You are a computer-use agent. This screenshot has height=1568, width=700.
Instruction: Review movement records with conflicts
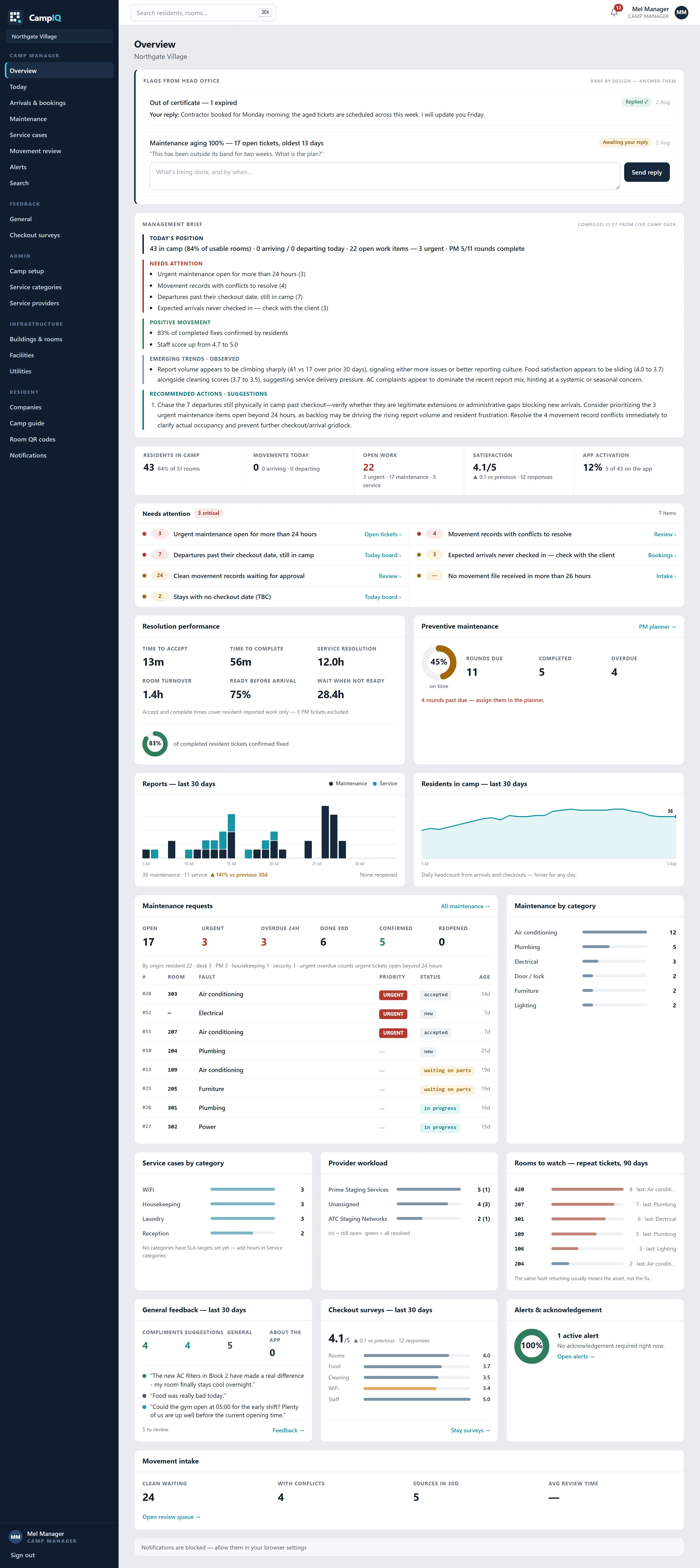[x=665, y=534]
